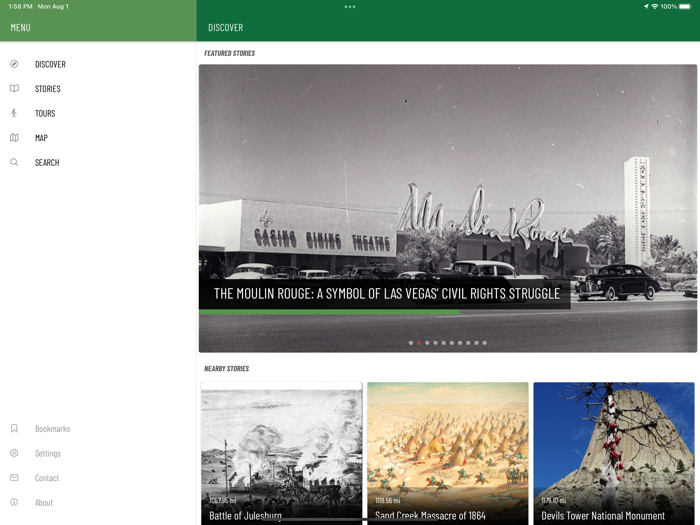
Task: Select the sixth carousel page dot
Action: (x=452, y=343)
